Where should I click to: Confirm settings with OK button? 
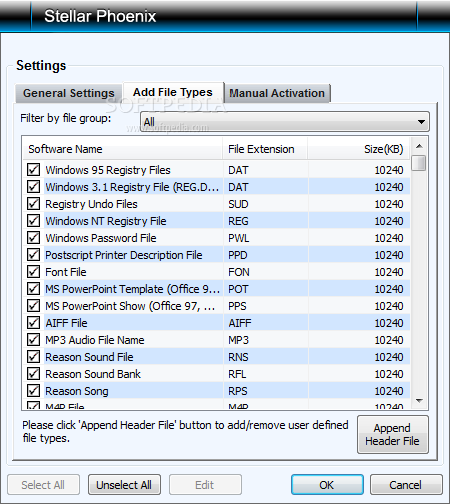(327, 485)
